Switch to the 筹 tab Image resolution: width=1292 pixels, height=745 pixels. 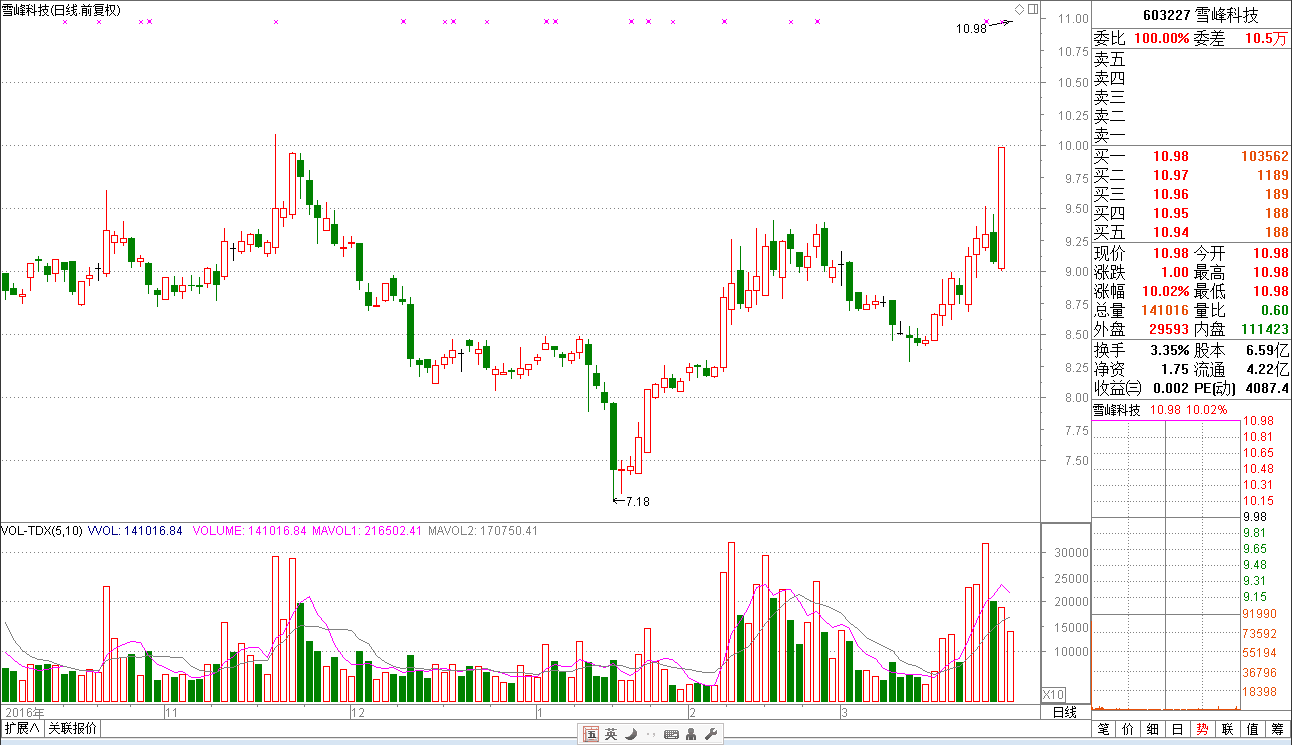(1277, 729)
